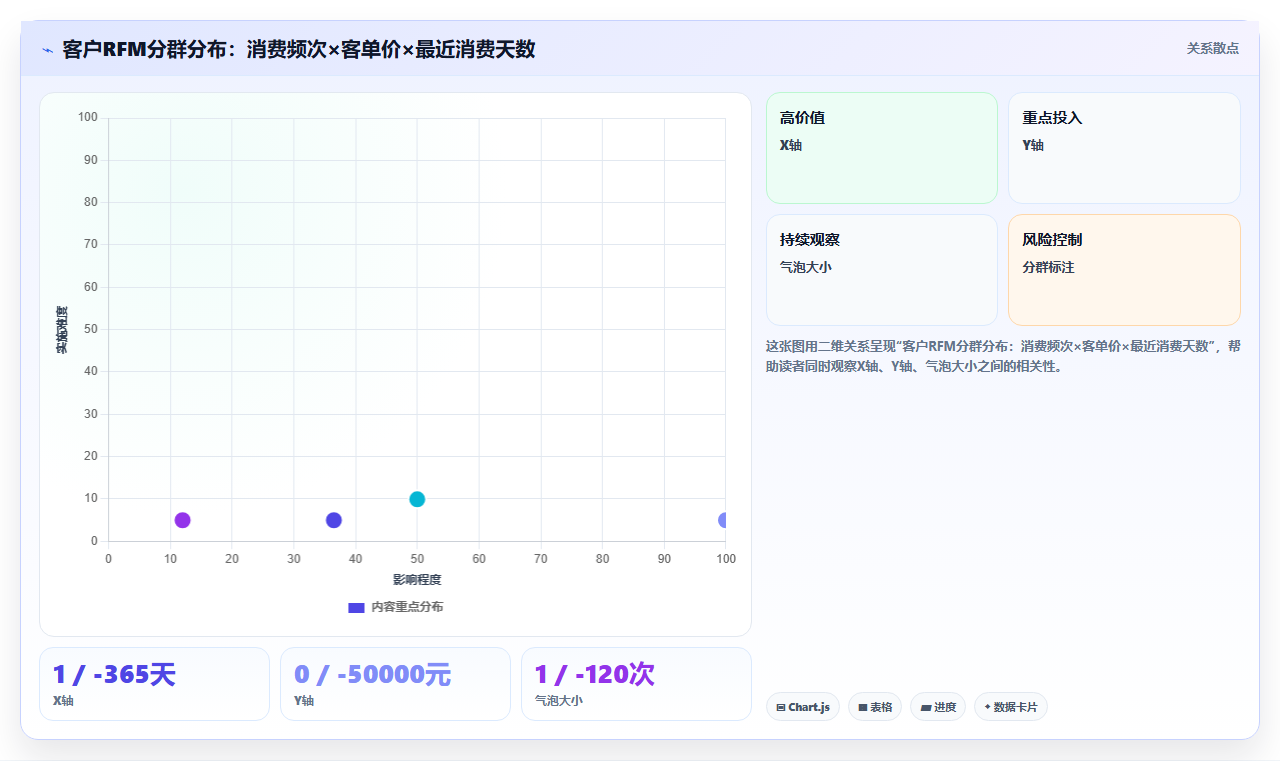Select the purple bubble near x=12
The height and width of the screenshot is (761, 1280).
182,520
